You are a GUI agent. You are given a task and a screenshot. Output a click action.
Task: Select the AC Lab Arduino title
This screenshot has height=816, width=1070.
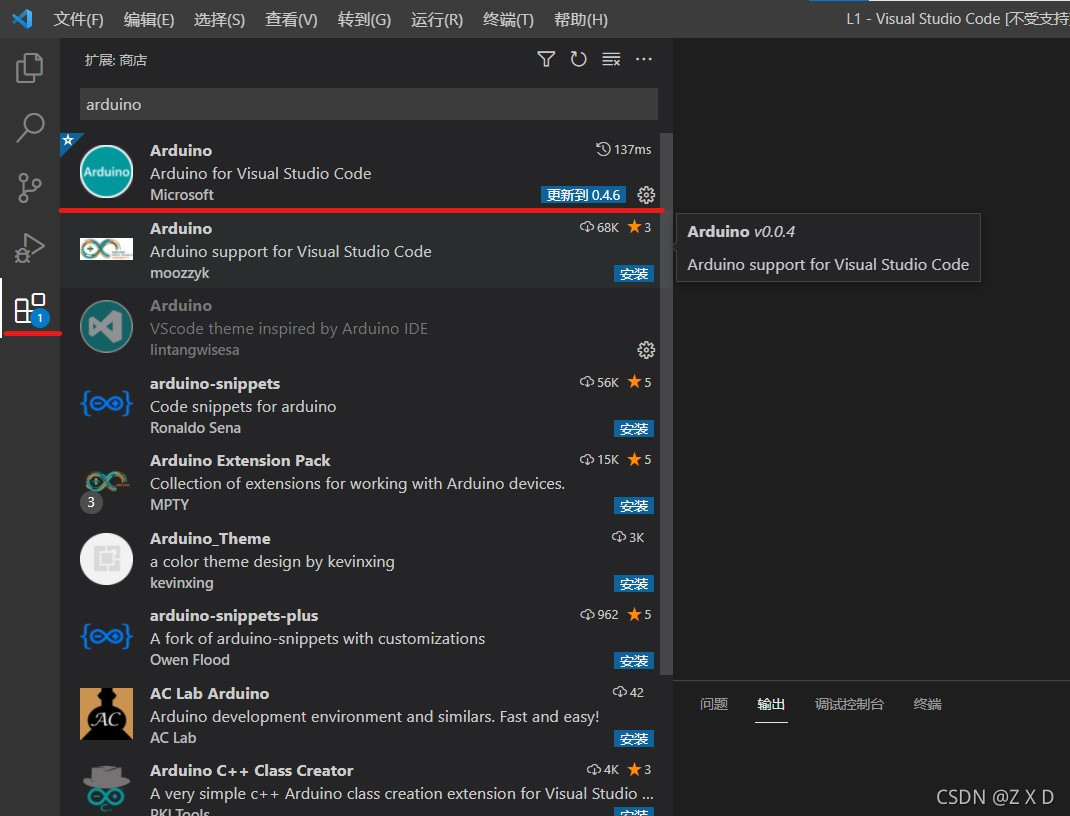209,693
